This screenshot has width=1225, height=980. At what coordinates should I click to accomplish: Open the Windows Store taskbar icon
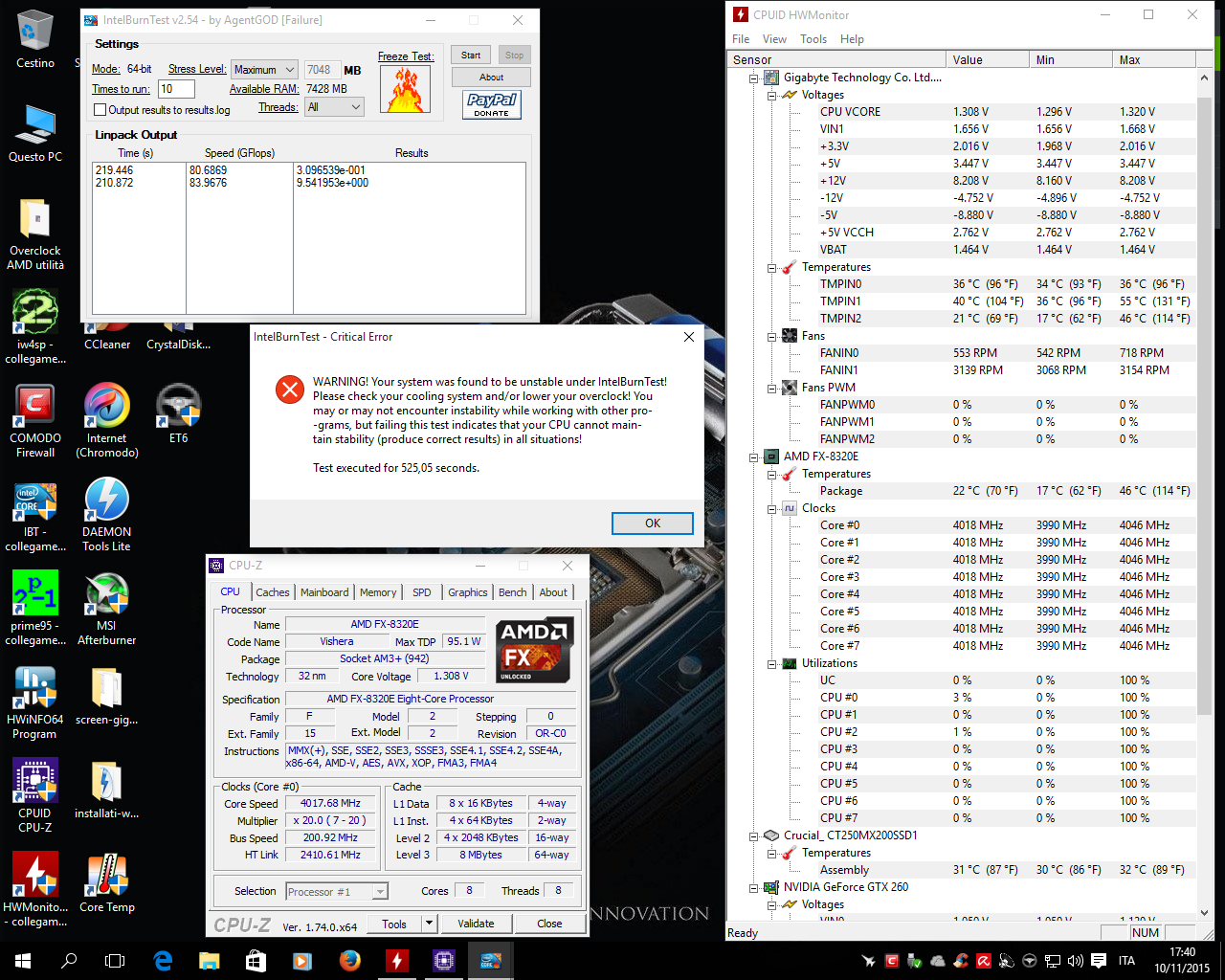coord(256,961)
